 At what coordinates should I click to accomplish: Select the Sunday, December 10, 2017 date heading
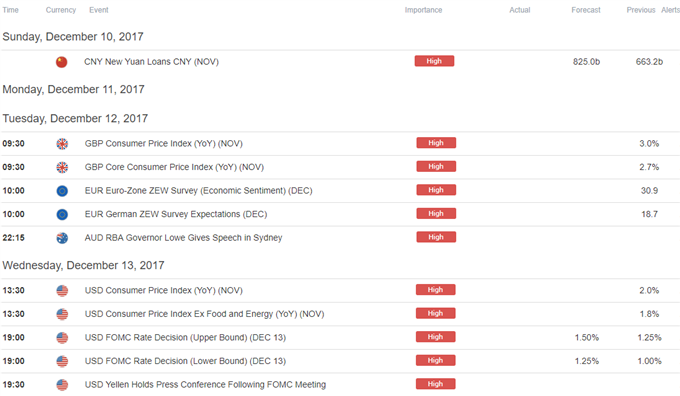(73, 37)
